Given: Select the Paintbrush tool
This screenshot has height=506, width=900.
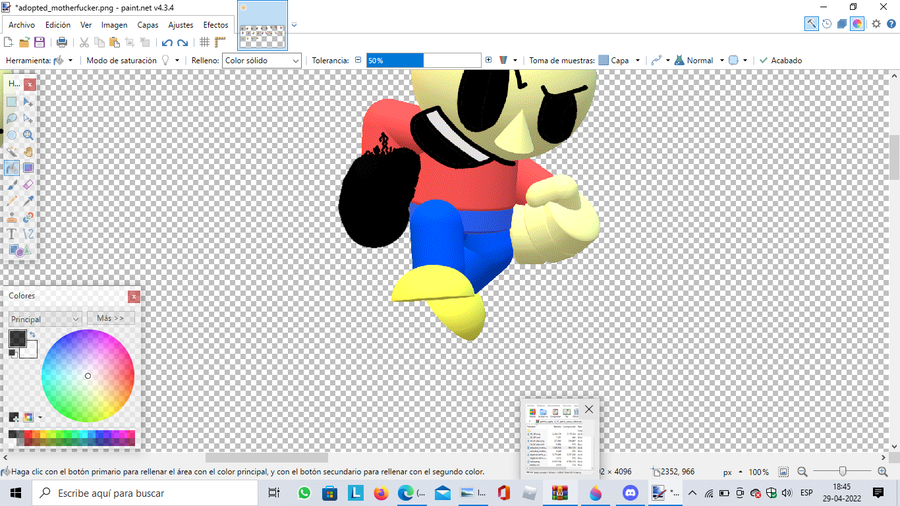Looking at the screenshot, I should tap(11, 185).
